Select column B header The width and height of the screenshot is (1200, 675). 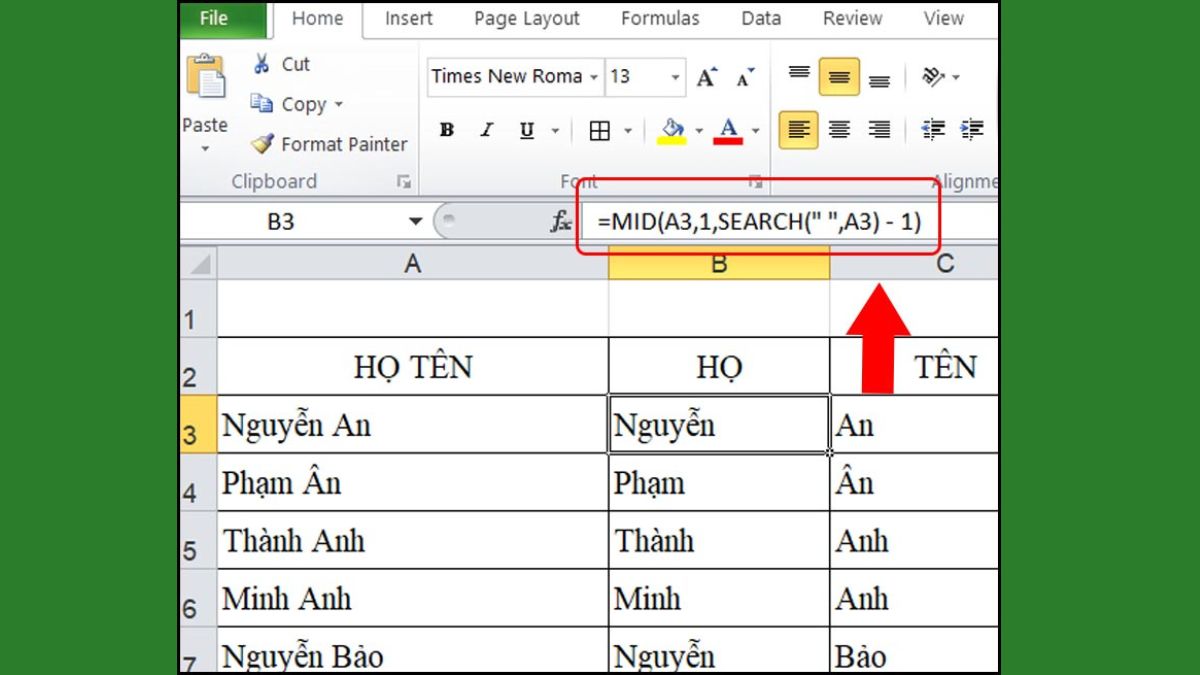coord(719,264)
